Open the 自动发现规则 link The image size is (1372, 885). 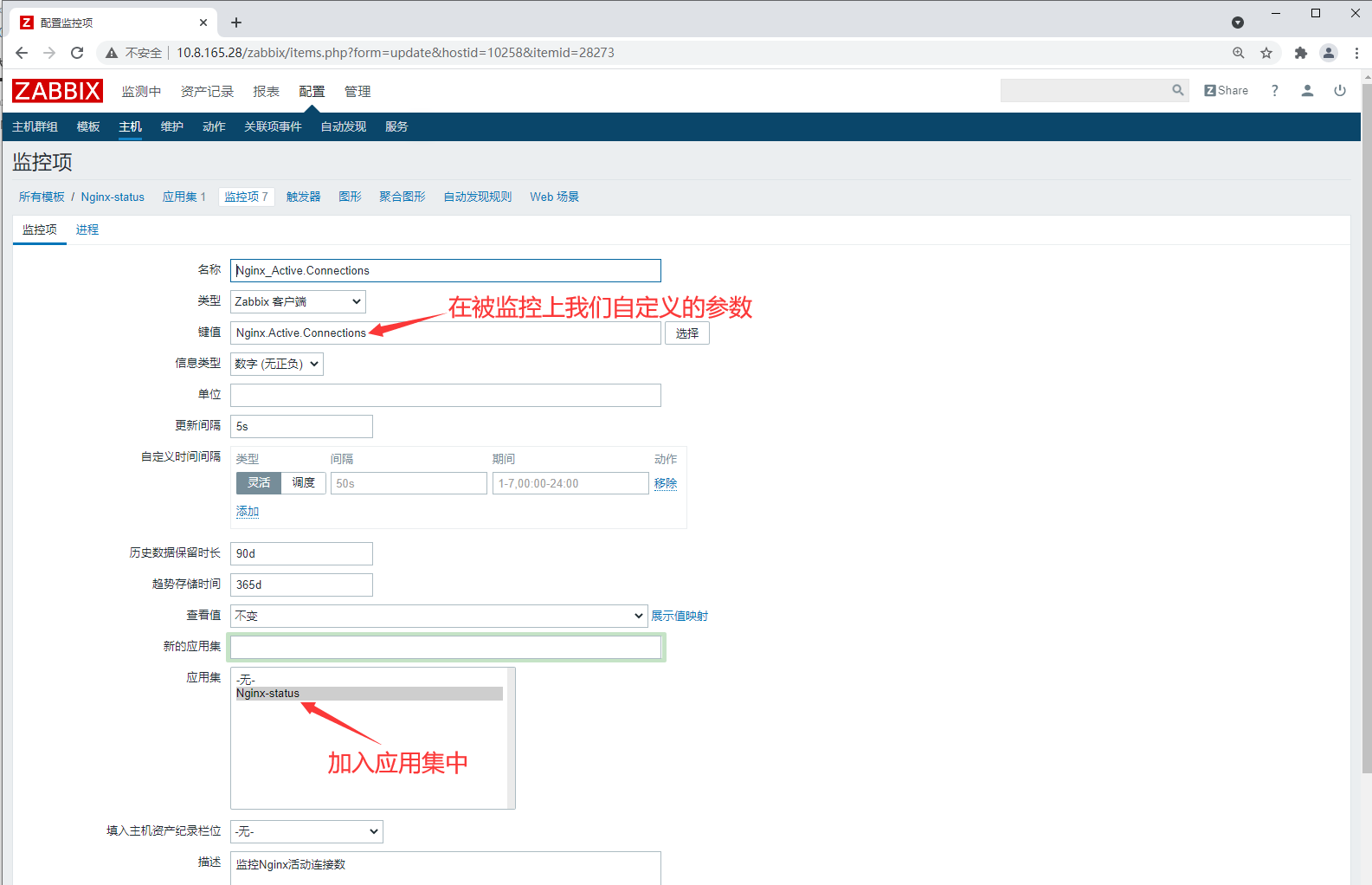click(478, 197)
